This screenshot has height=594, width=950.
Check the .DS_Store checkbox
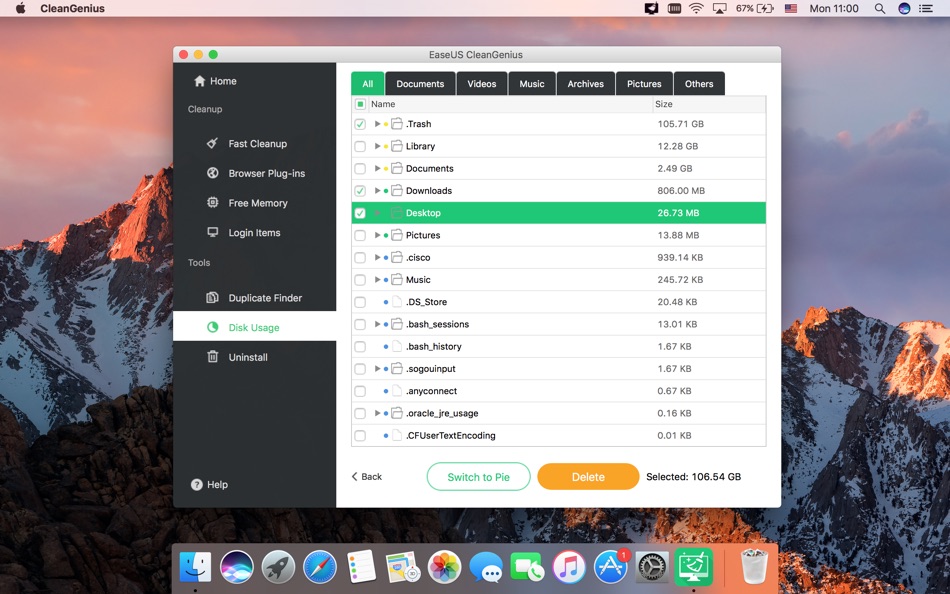click(360, 302)
